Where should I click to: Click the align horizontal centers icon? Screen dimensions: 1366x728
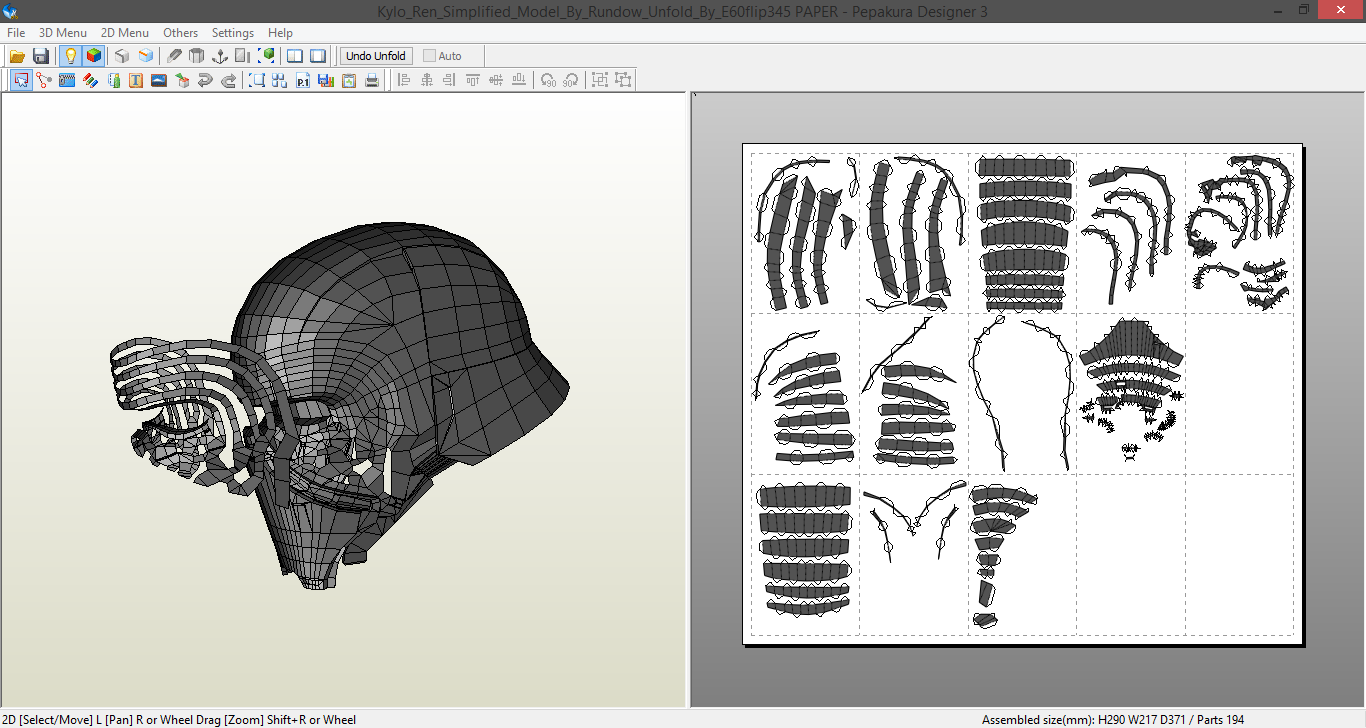point(427,80)
